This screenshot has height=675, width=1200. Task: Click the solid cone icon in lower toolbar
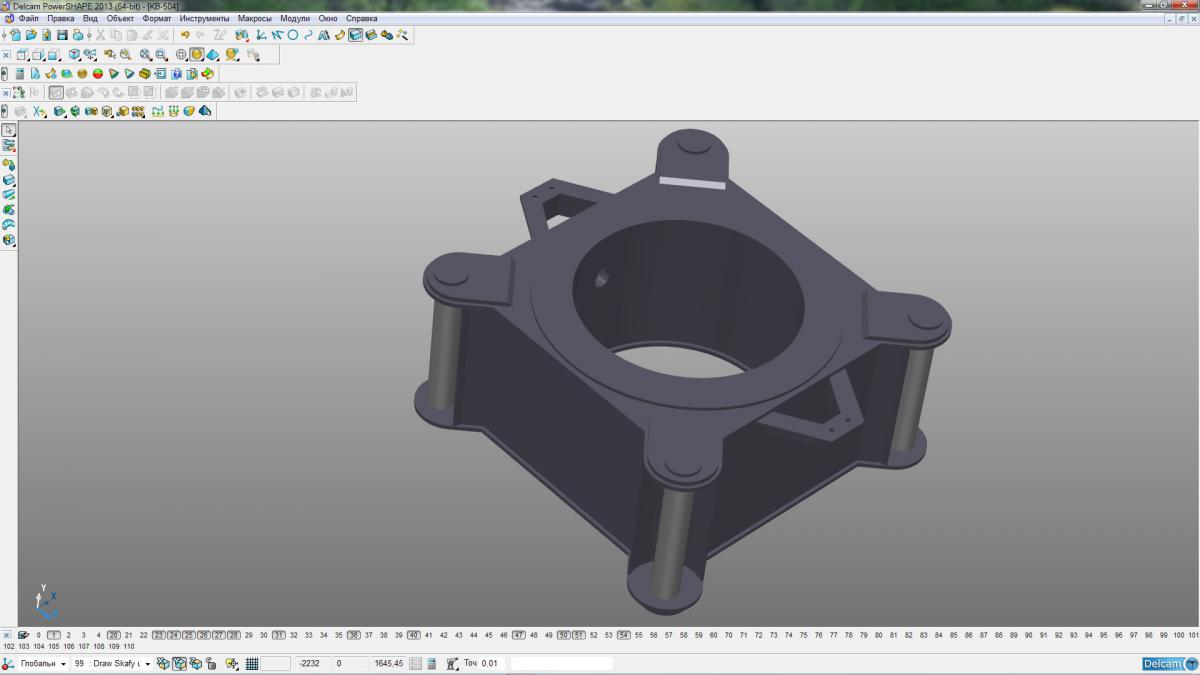pyautogui.click(x=205, y=110)
